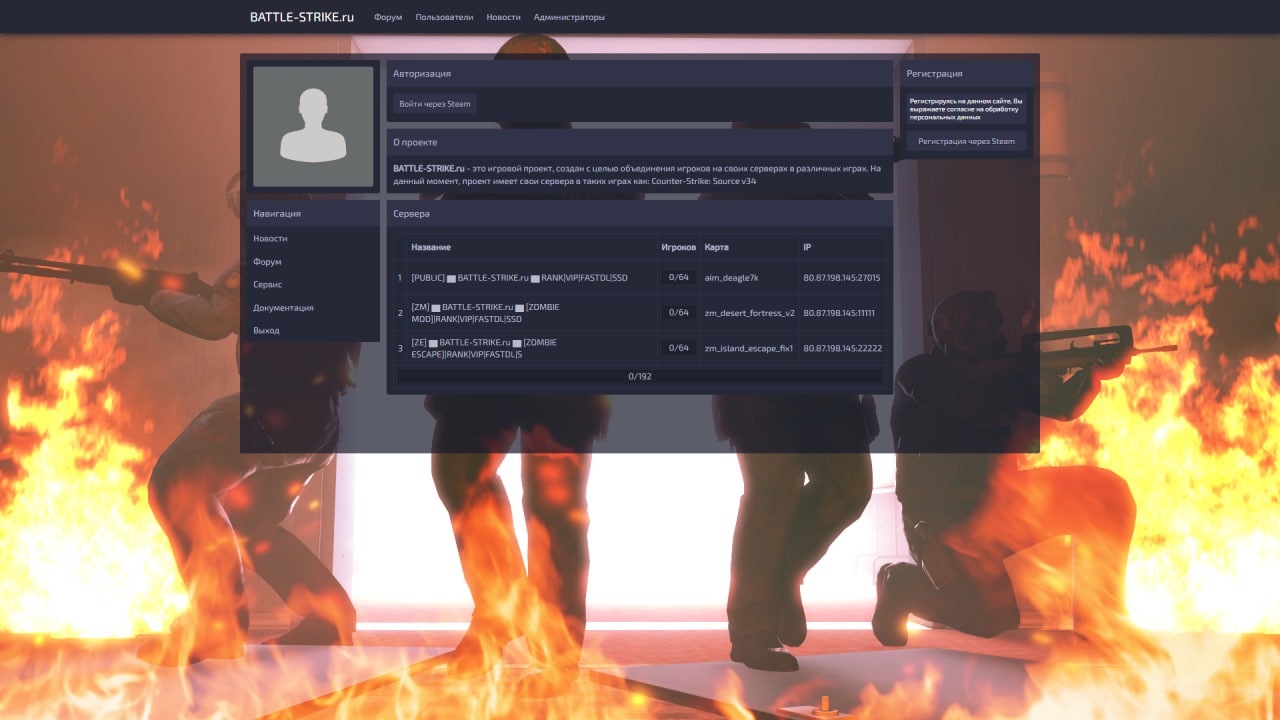The height and width of the screenshot is (720, 1280).
Task: Select Новости in sidebar navigation
Action: 270,239
